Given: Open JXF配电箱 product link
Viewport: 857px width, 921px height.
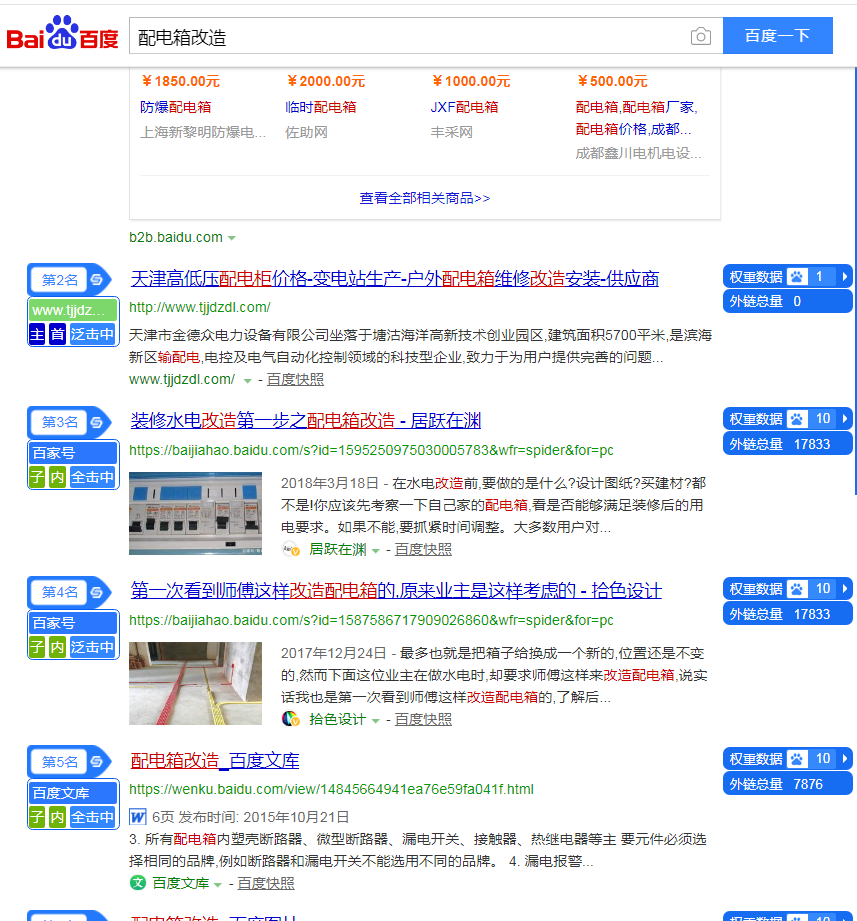Looking at the screenshot, I should pyautogui.click(x=464, y=107).
